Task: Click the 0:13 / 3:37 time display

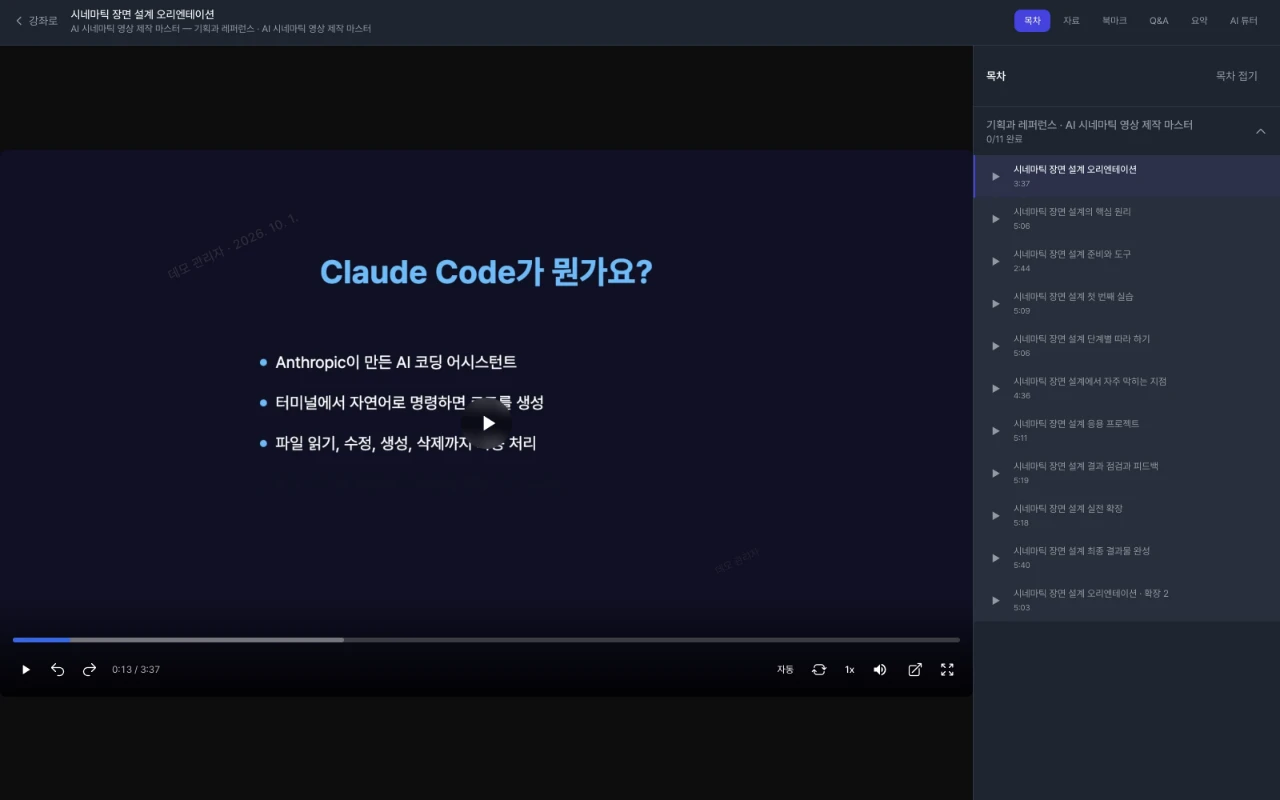Action: 136,670
